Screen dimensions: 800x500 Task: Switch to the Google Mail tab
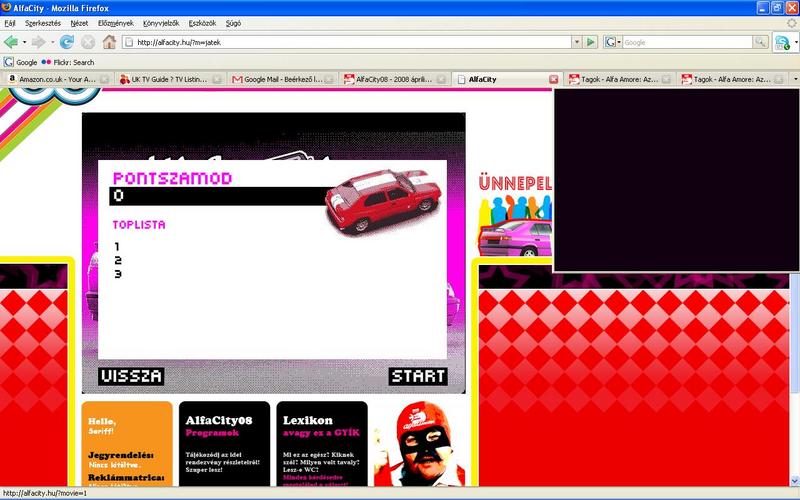coord(282,79)
